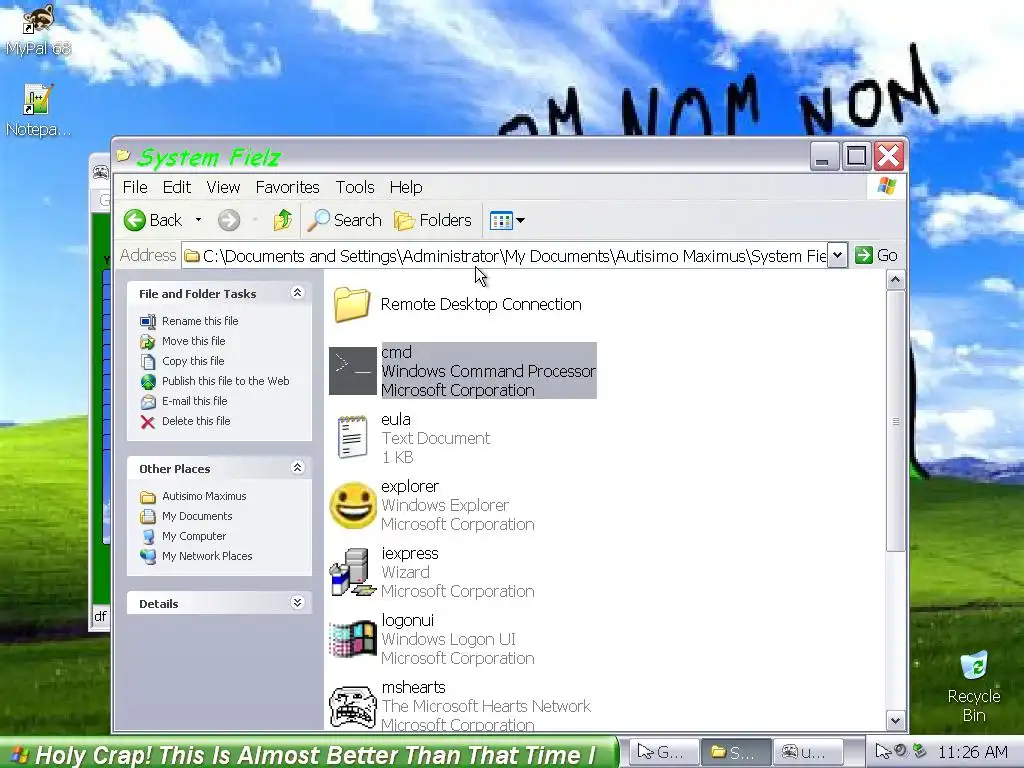Screen dimensions: 1024x768
Task: Select the eula text document icon
Action: pyautogui.click(x=353, y=437)
